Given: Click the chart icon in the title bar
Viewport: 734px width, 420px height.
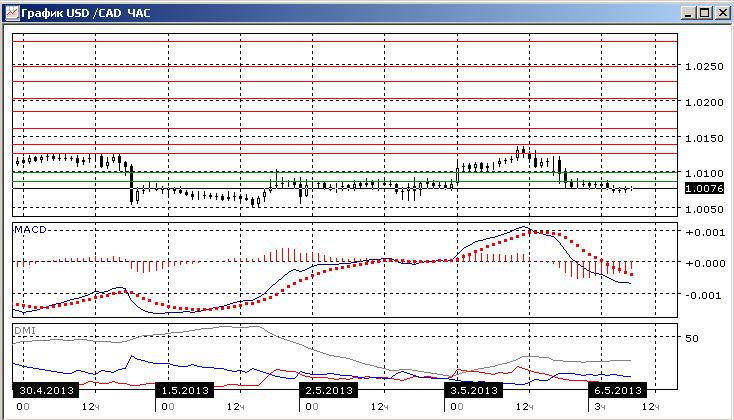Looking at the screenshot, I should pyautogui.click(x=12, y=13).
